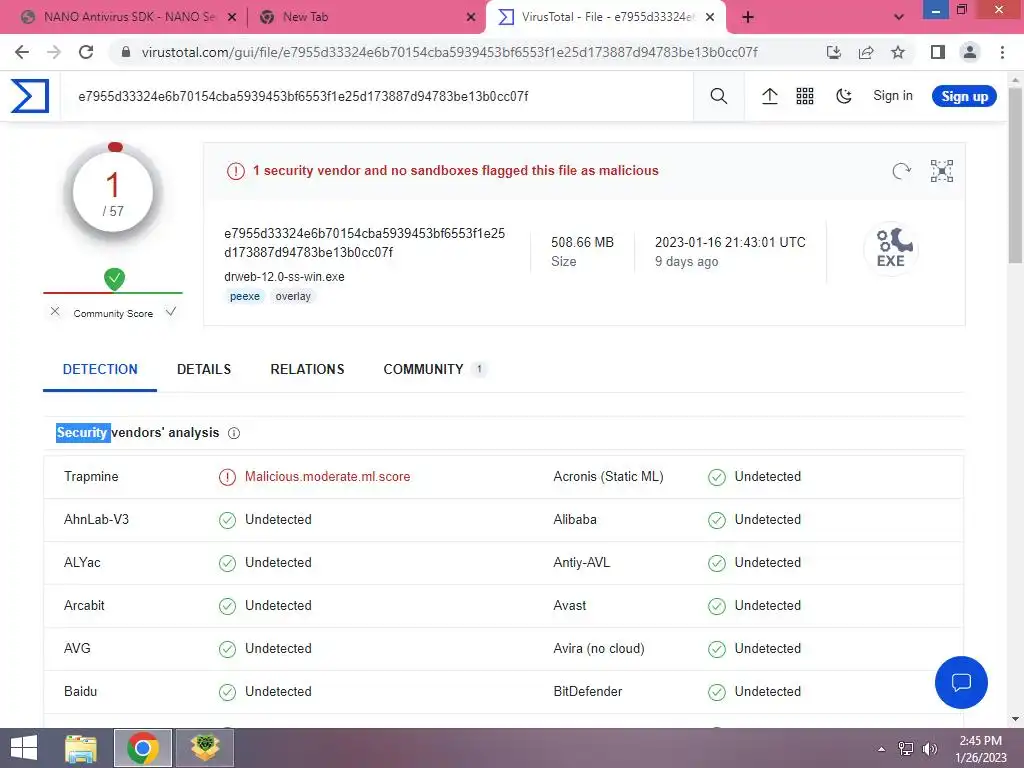Open Chrome three-dot menu
Screen dimensions: 1024x768
coord(1002,52)
